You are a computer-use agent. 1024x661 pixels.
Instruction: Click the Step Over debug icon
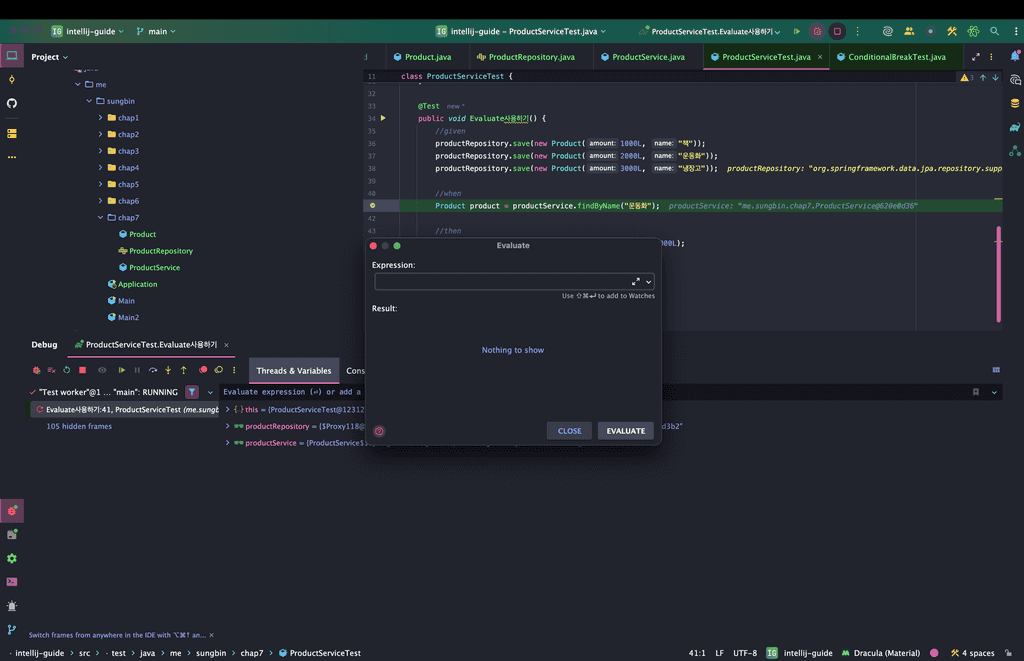tap(153, 370)
